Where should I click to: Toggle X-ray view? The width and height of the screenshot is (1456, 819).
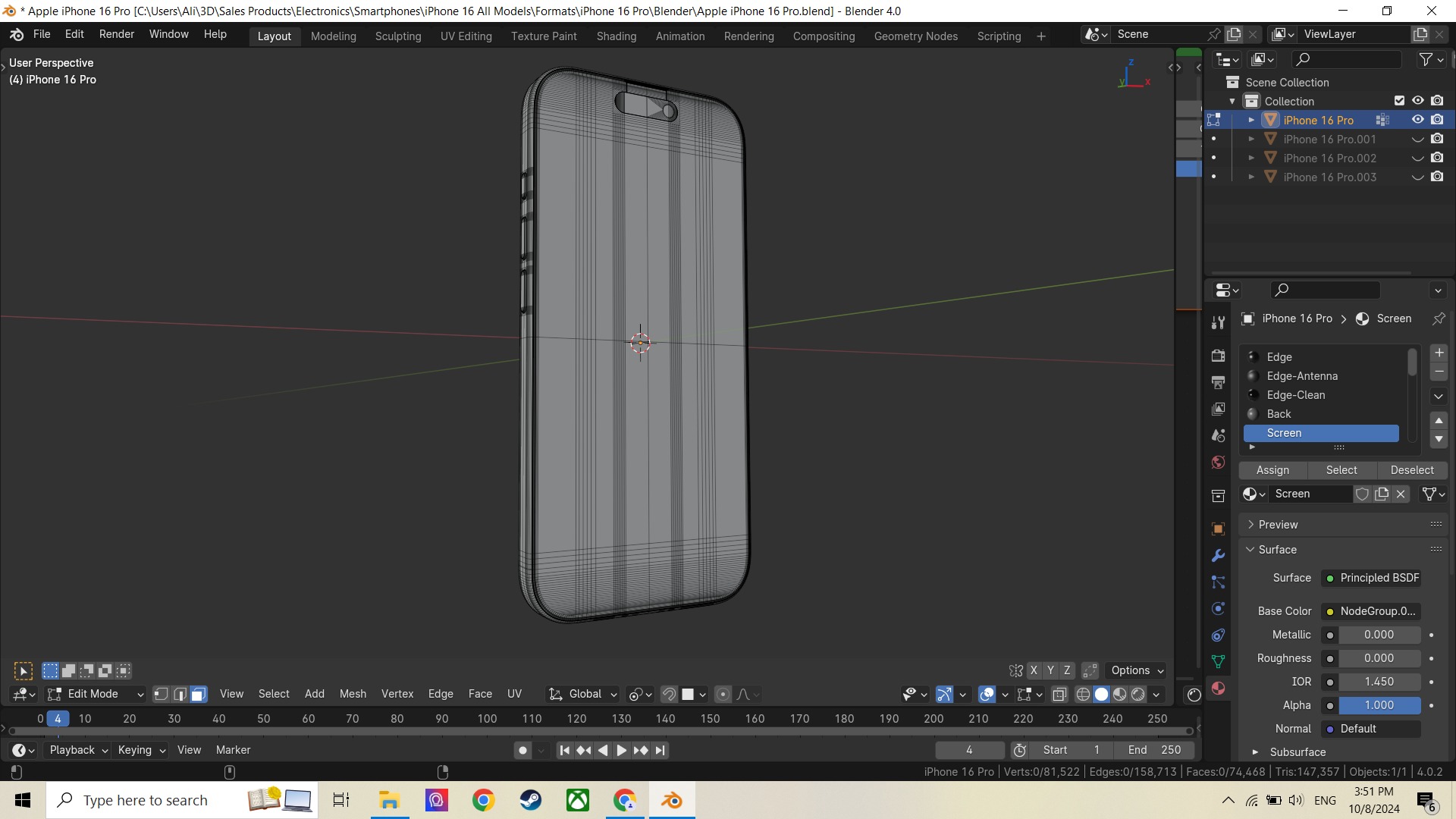pos(1059,694)
